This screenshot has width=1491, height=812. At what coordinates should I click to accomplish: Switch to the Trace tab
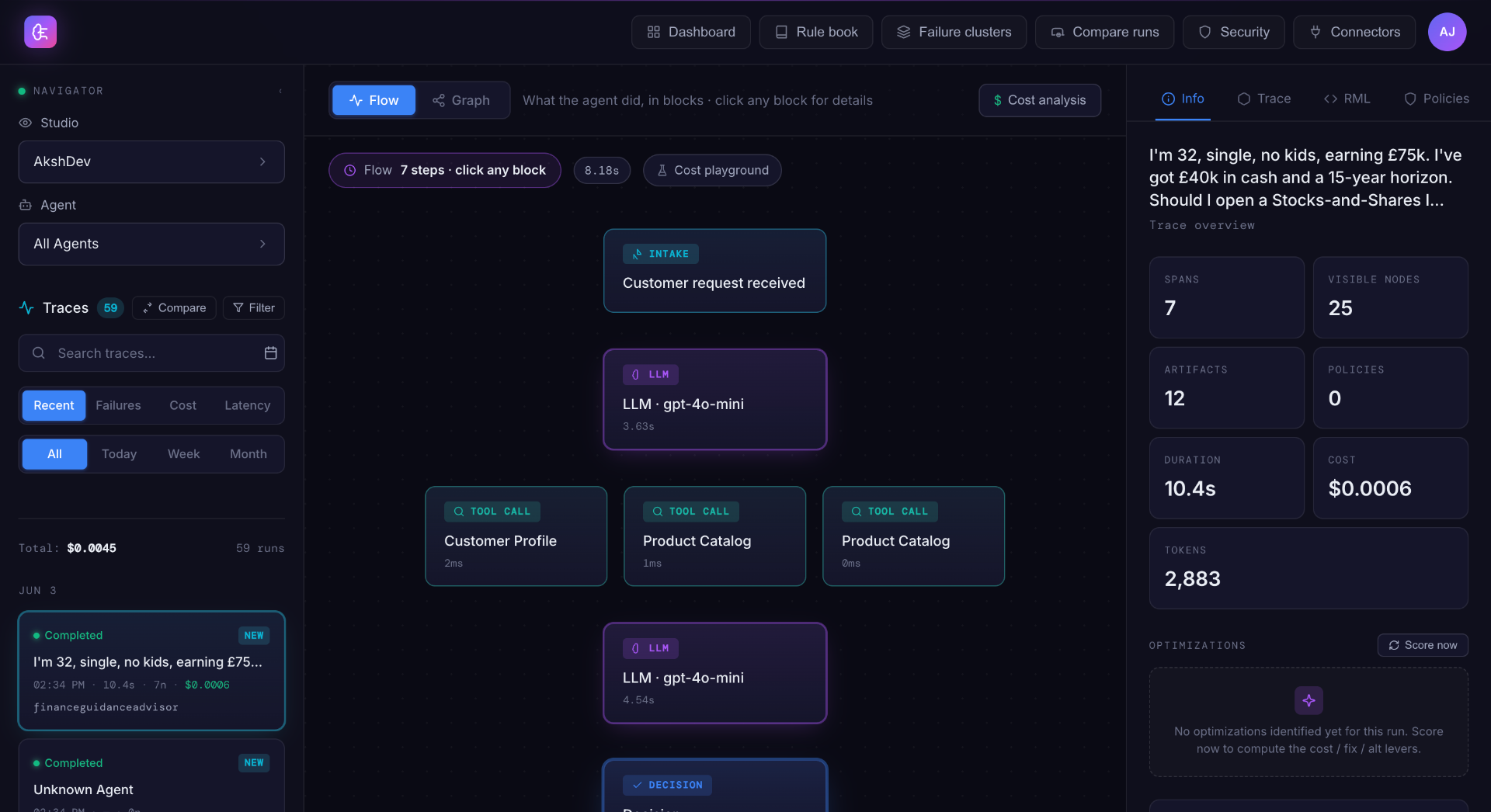tap(1264, 99)
